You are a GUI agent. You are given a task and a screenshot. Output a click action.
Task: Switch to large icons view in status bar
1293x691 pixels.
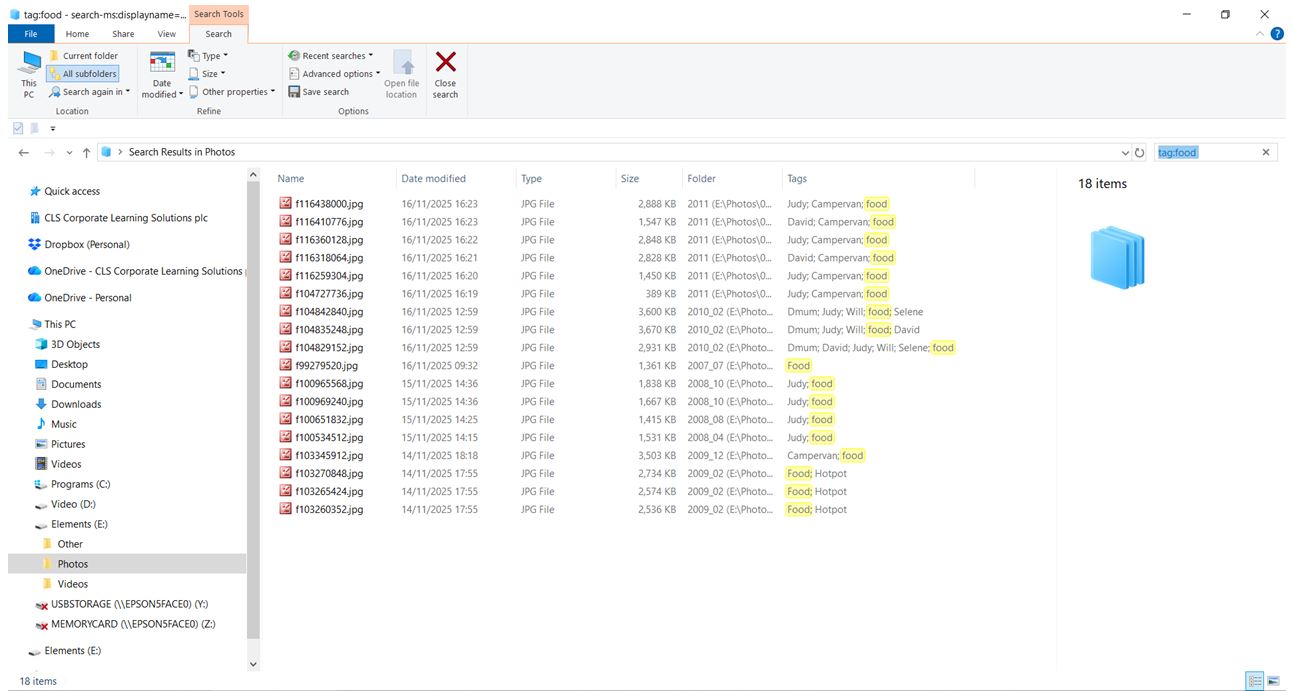1274,681
